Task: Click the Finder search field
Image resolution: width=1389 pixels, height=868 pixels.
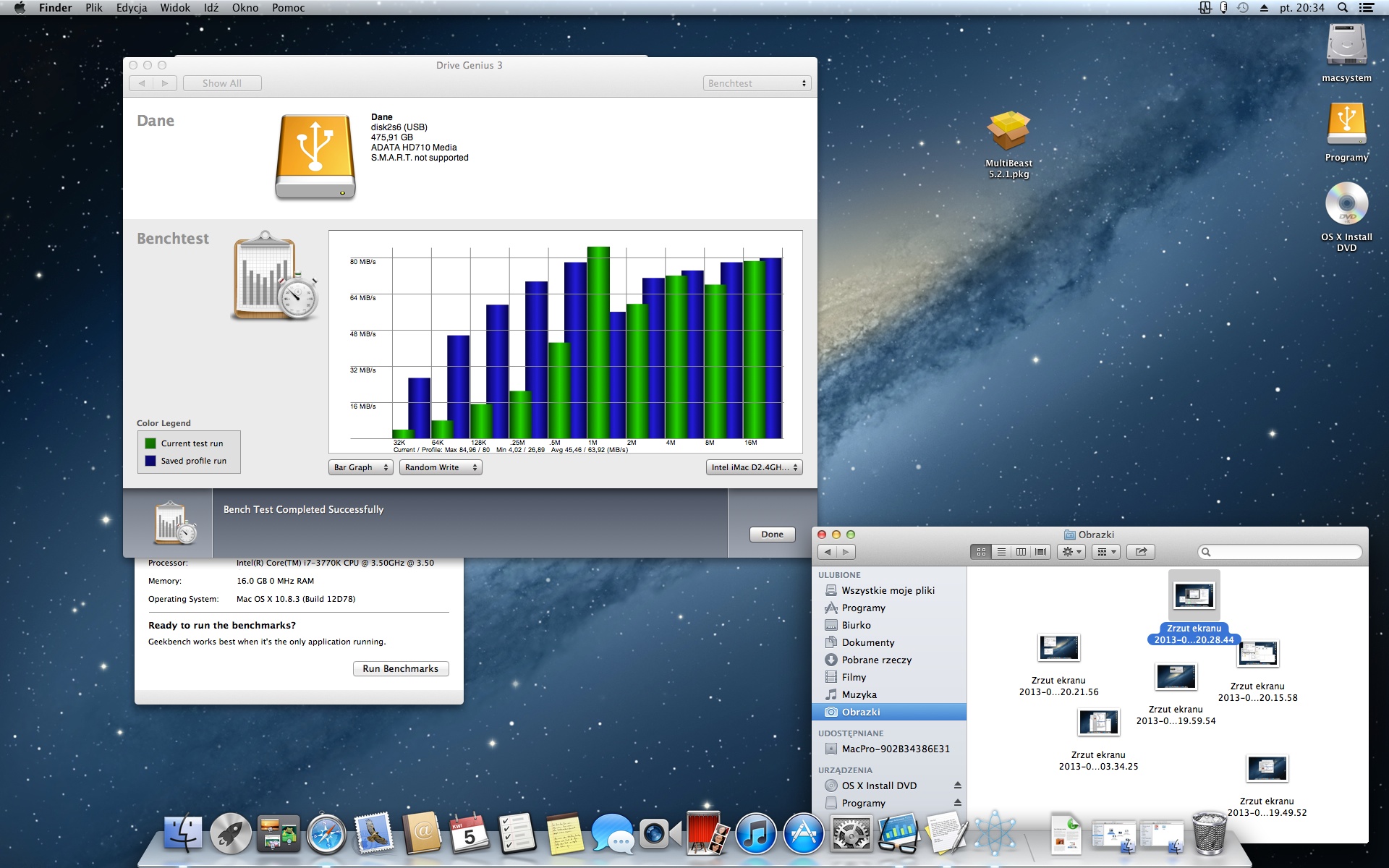Action: [x=1280, y=552]
